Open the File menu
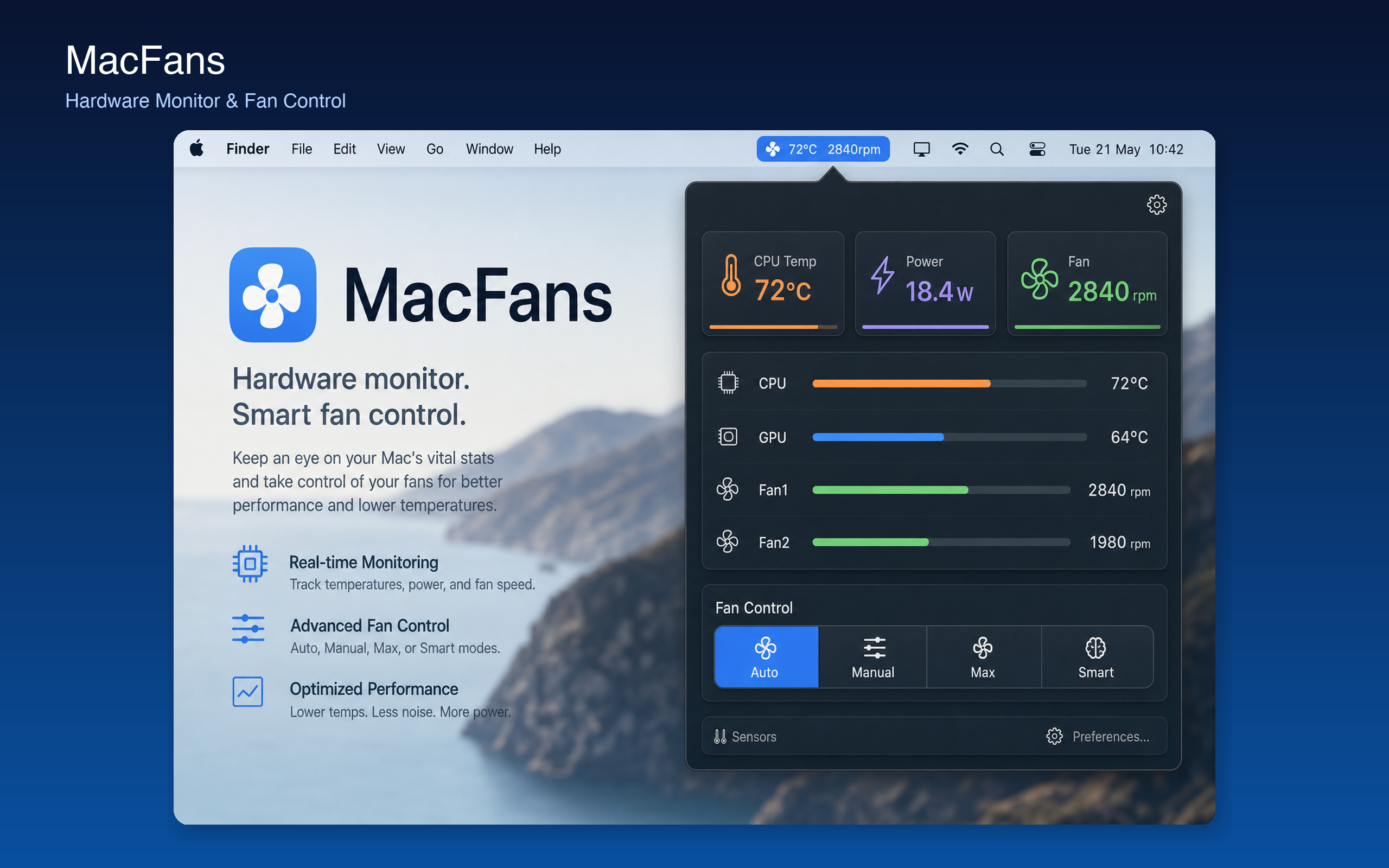1389x868 pixels. 301,149
